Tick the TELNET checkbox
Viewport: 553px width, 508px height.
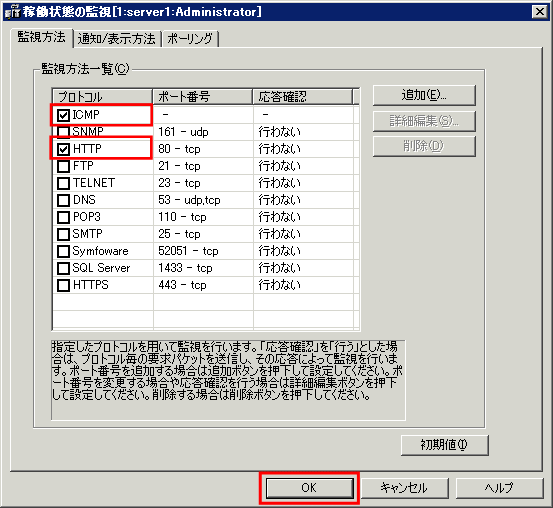pyautogui.click(x=63, y=183)
